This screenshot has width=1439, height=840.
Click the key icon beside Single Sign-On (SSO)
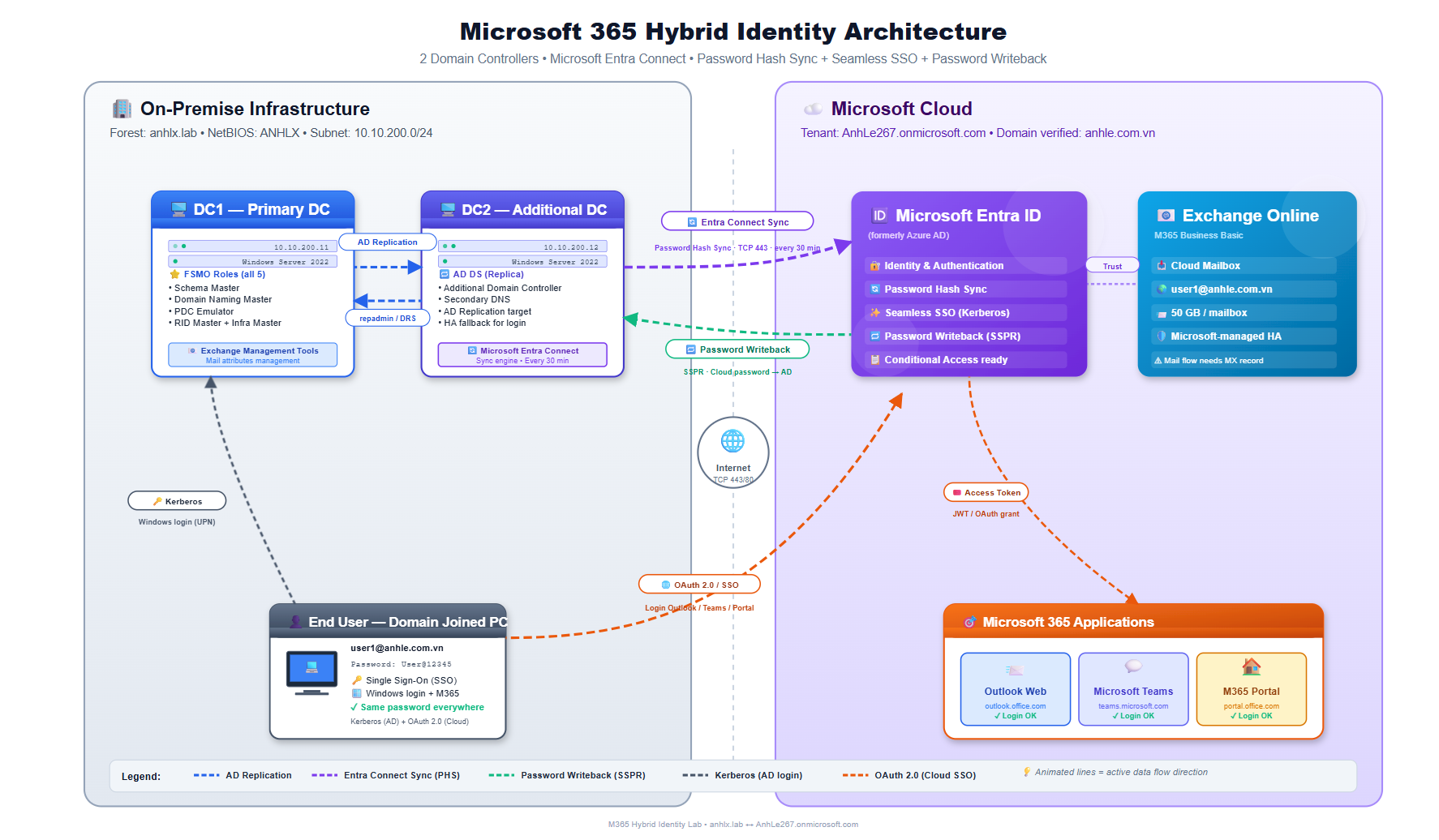(x=357, y=680)
